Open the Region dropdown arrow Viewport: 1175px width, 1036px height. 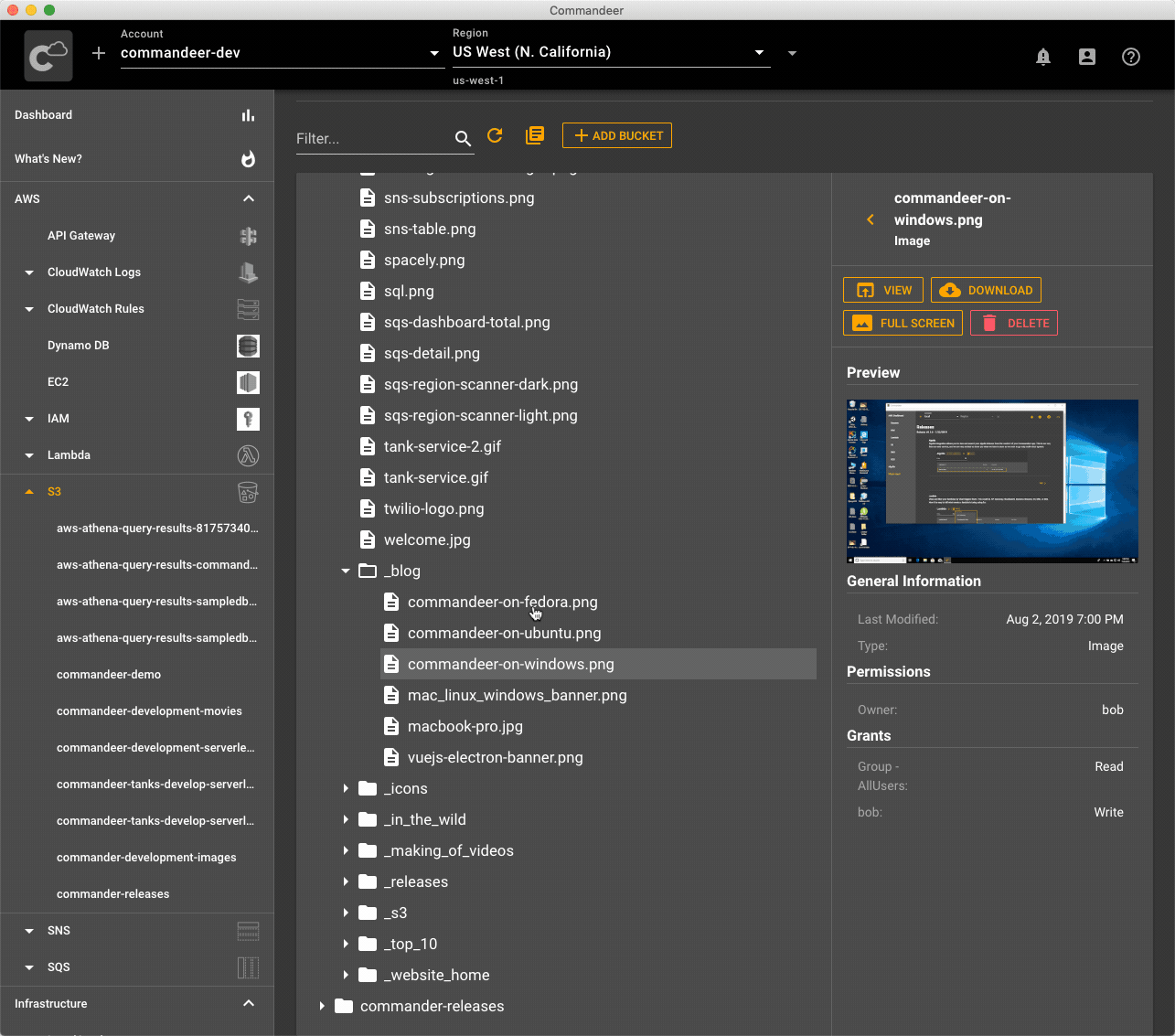tap(759, 52)
